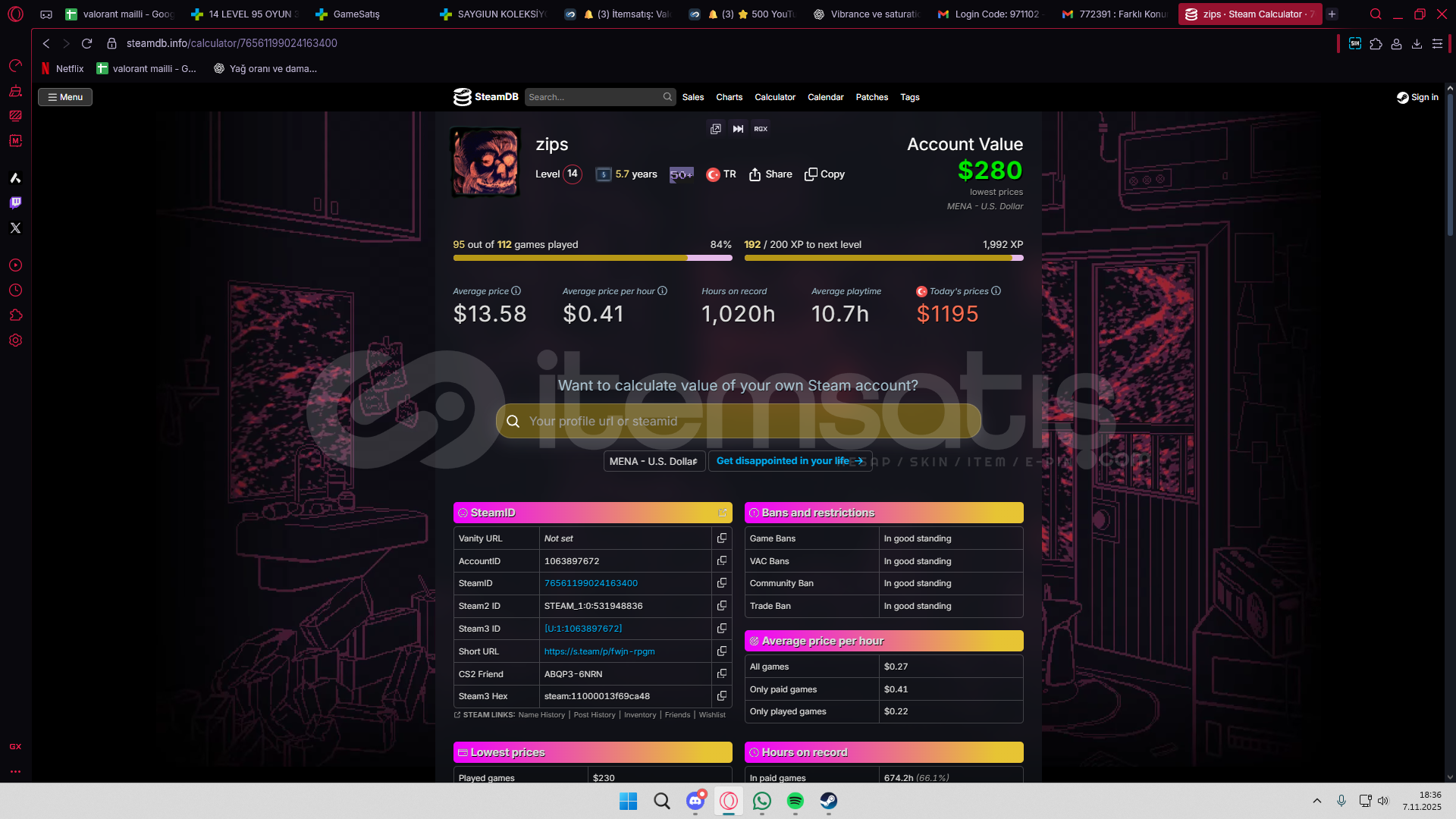Open the s.team short URL link

[x=599, y=651]
